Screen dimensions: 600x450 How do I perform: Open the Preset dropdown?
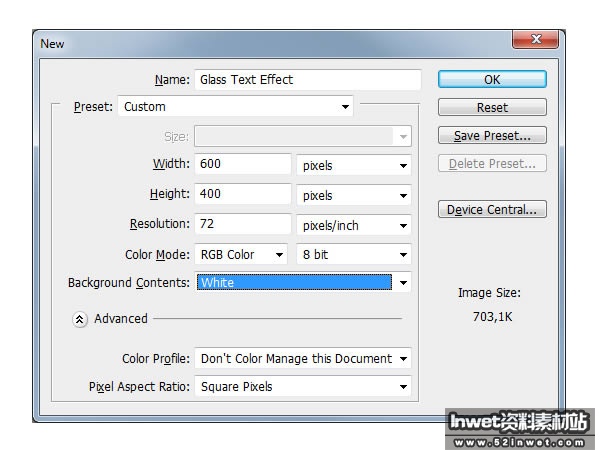236,107
